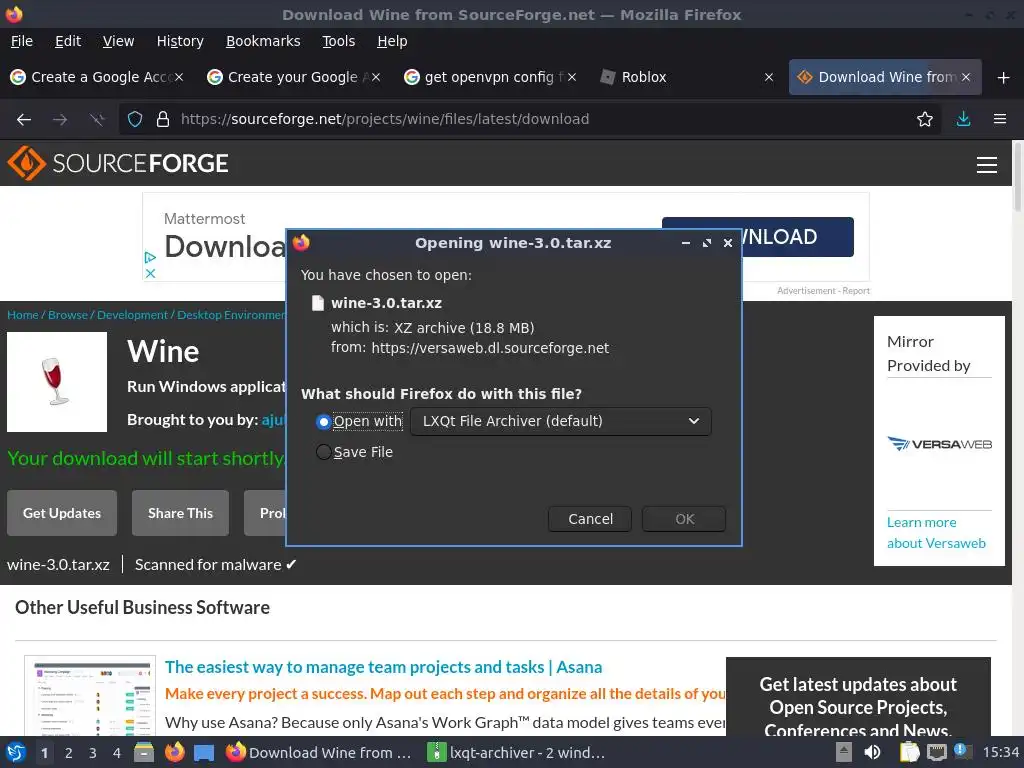Click the Asana ad thumbnail image
1024x768 pixels.
tap(90, 696)
